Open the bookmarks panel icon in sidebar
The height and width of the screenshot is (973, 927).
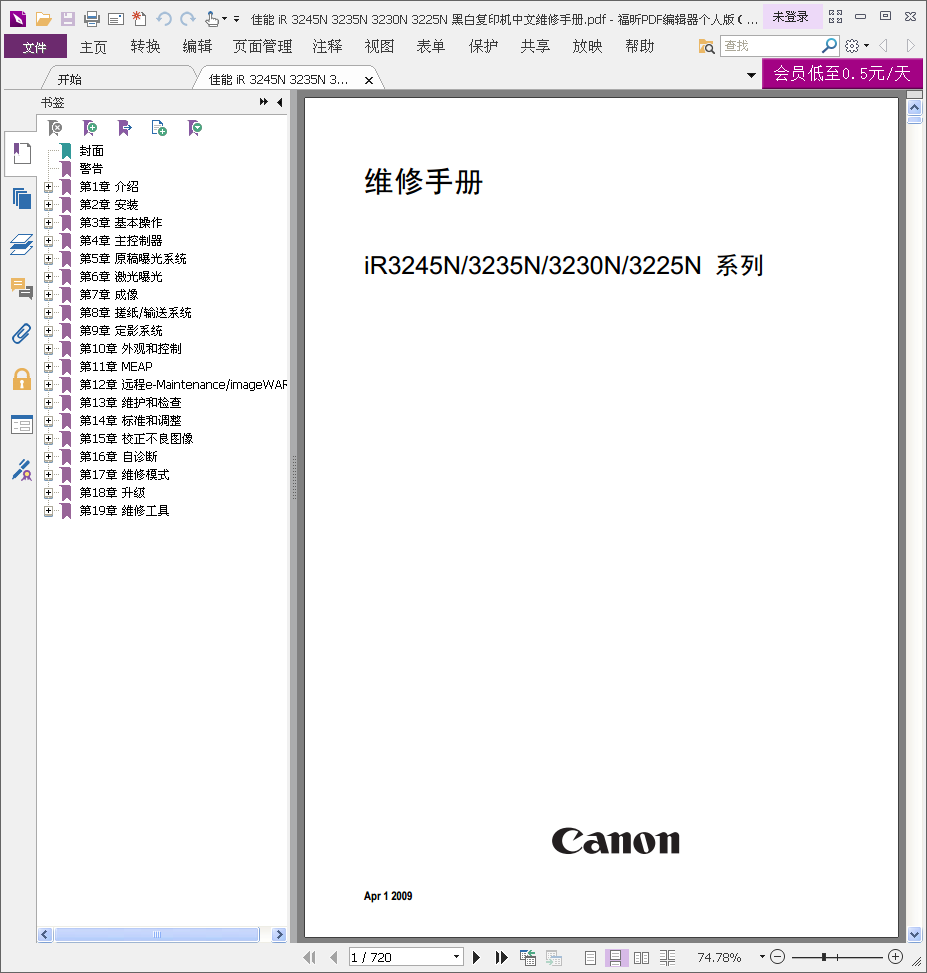coord(22,153)
